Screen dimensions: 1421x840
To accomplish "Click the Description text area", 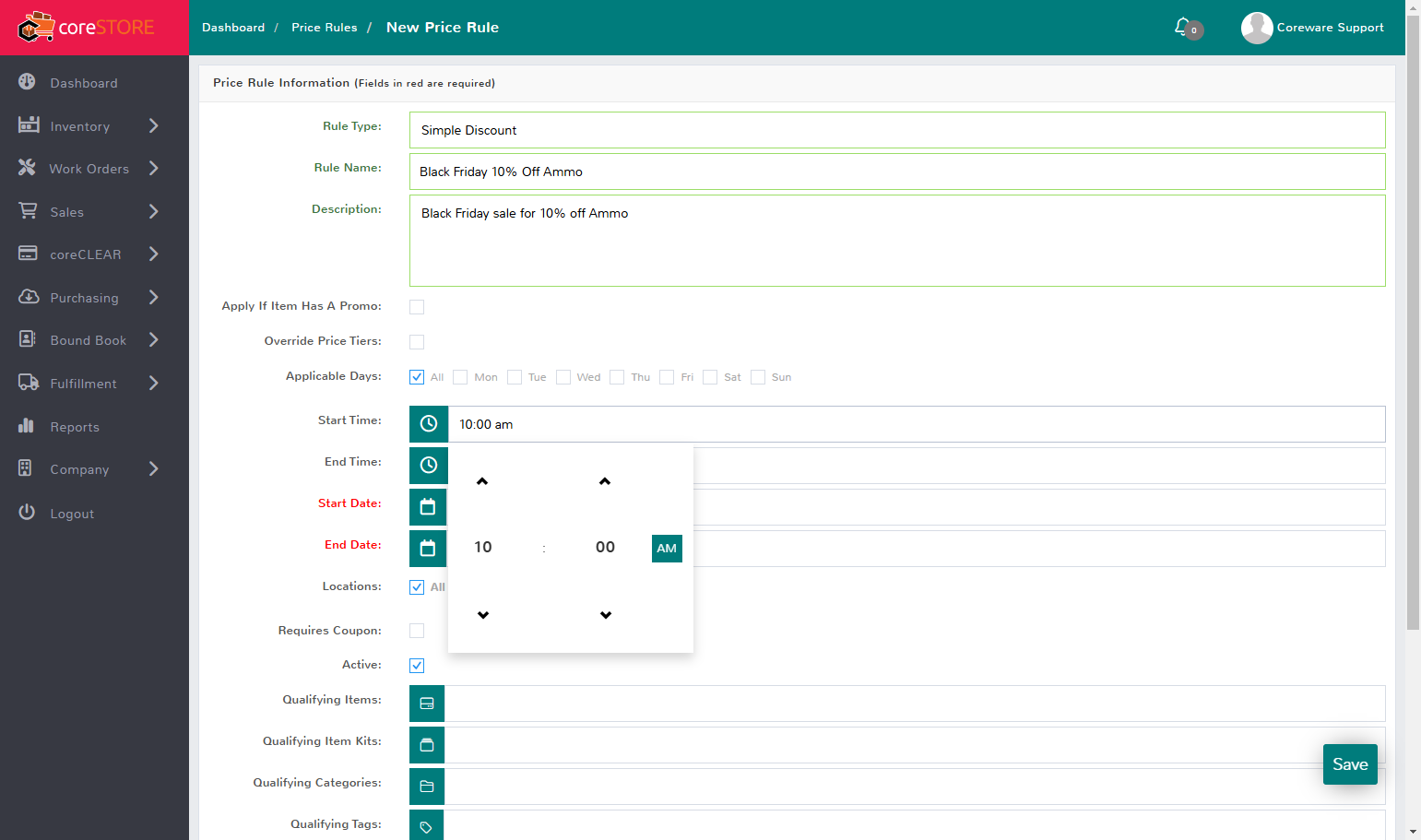I will [x=897, y=241].
